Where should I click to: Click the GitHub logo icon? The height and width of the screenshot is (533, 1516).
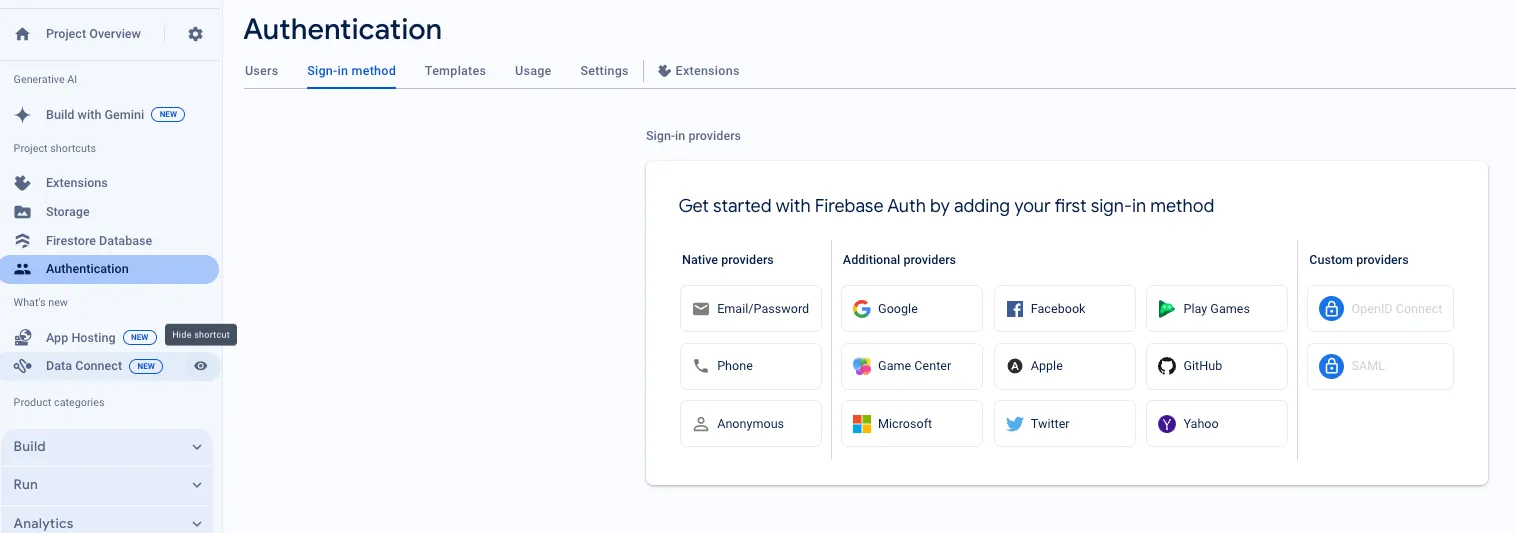pyautogui.click(x=1167, y=366)
